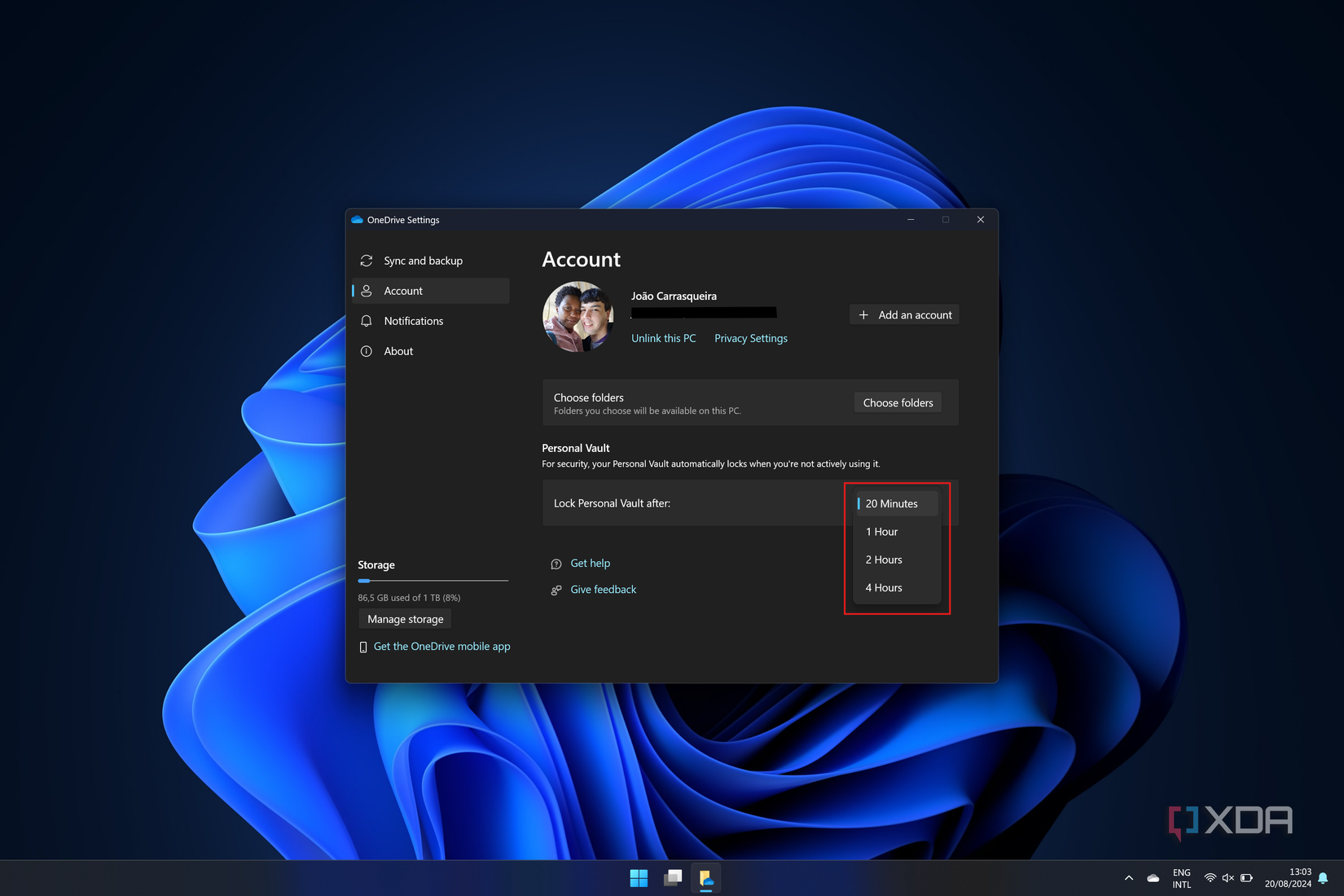Click the battery icon in the system tray
The width and height of the screenshot is (1344, 896).
click(x=1245, y=877)
